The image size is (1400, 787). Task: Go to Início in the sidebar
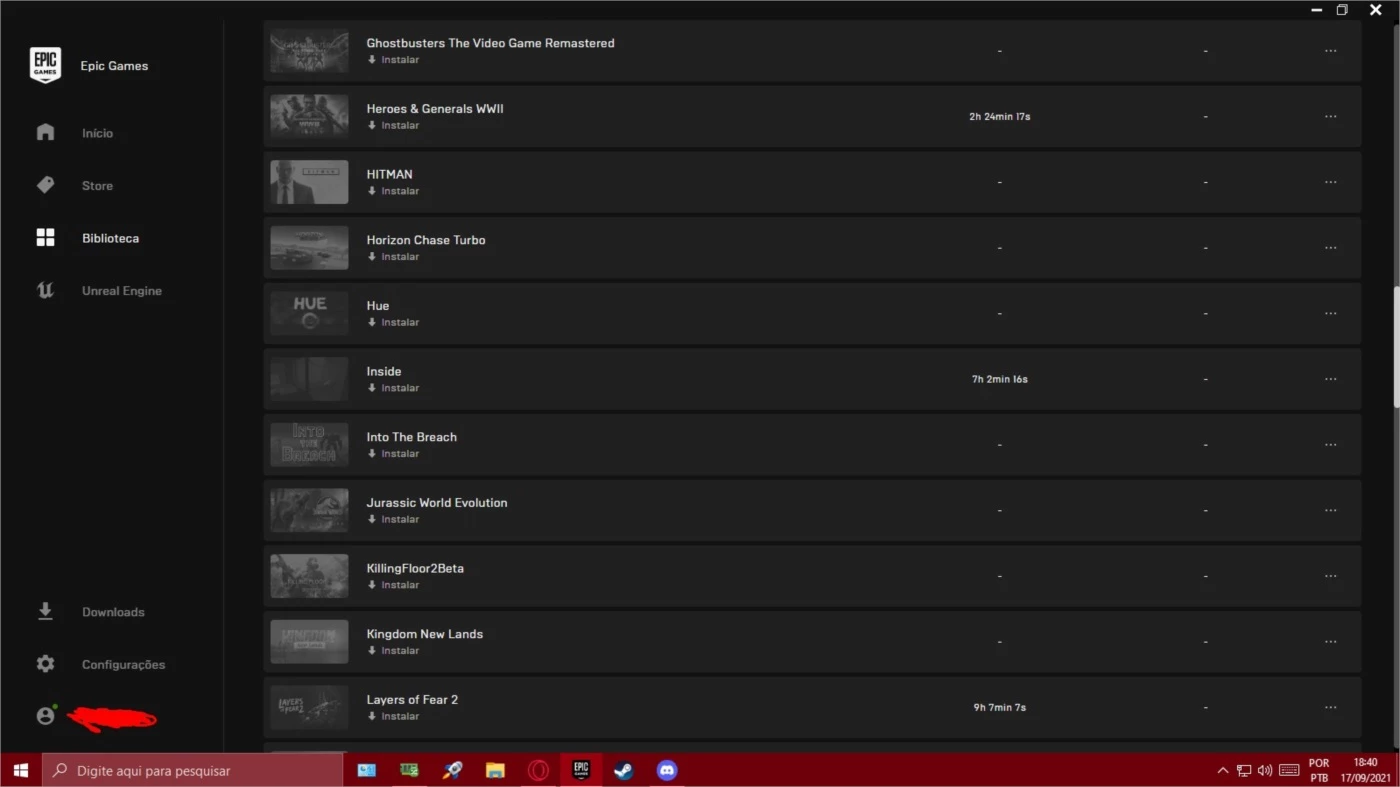pyautogui.click(x=97, y=133)
